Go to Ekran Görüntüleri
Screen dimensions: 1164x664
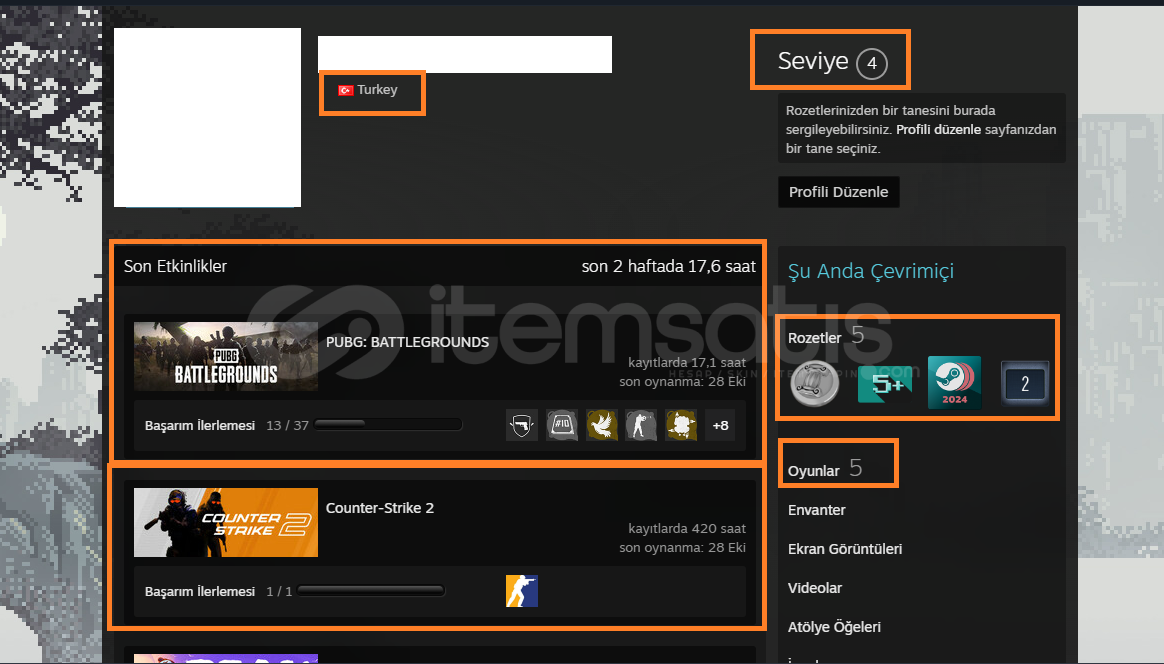point(845,549)
